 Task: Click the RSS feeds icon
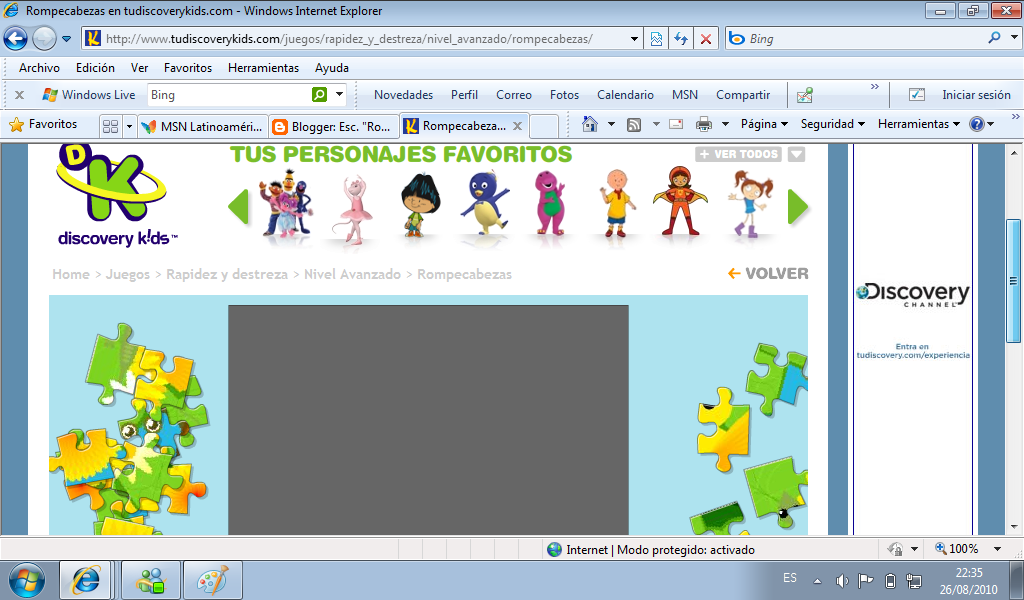pos(633,124)
